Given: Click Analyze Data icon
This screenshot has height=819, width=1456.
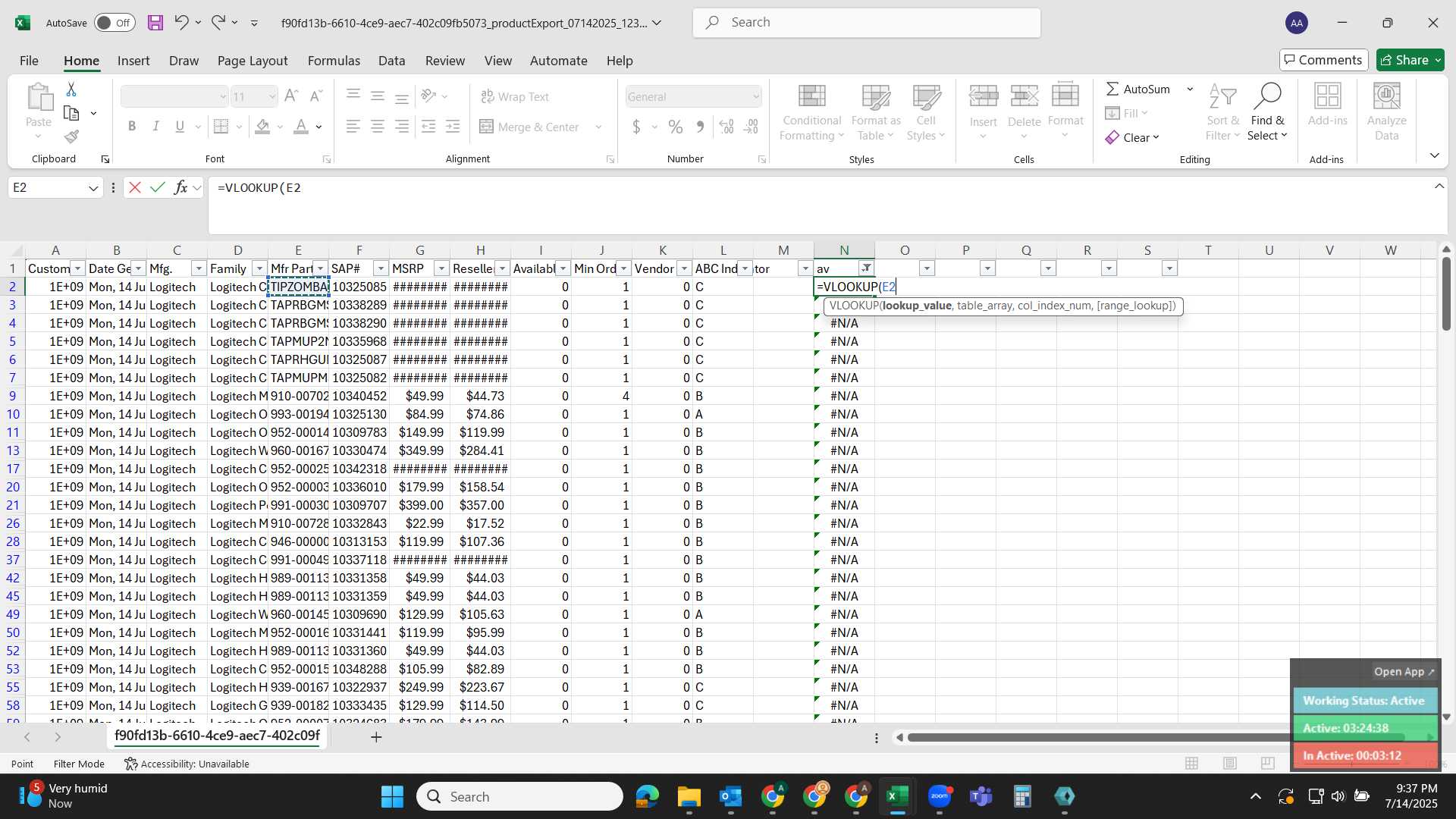Looking at the screenshot, I should 1387,112.
